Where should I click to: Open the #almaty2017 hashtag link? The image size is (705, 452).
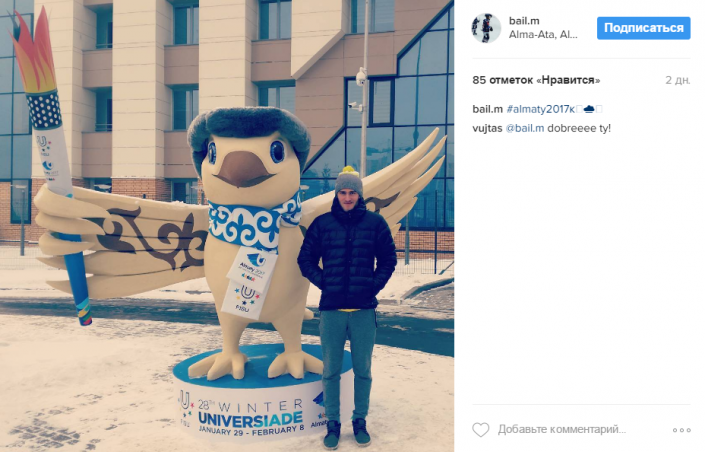click(540, 109)
